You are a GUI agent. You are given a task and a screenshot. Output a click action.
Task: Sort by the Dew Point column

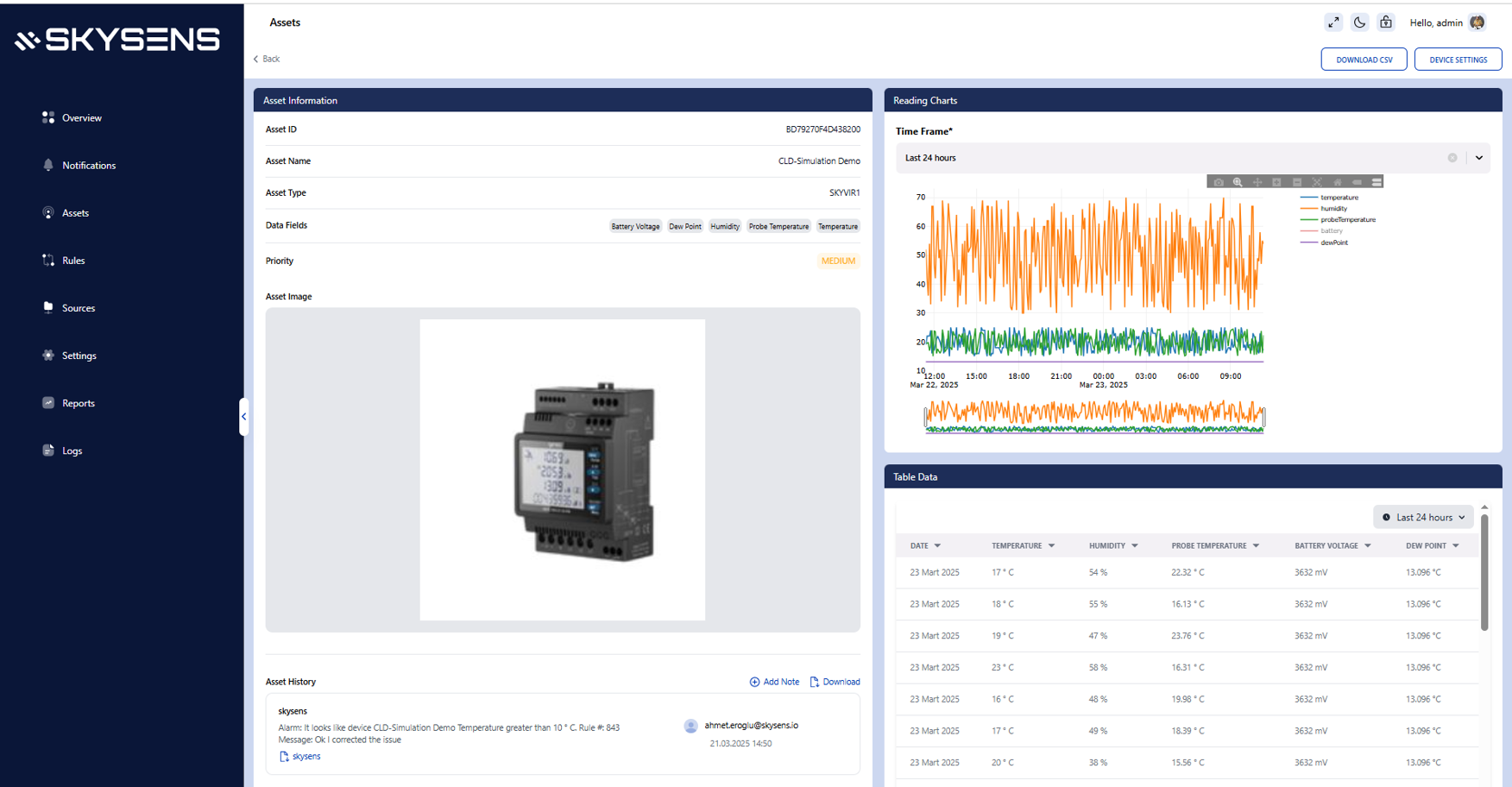point(1432,545)
